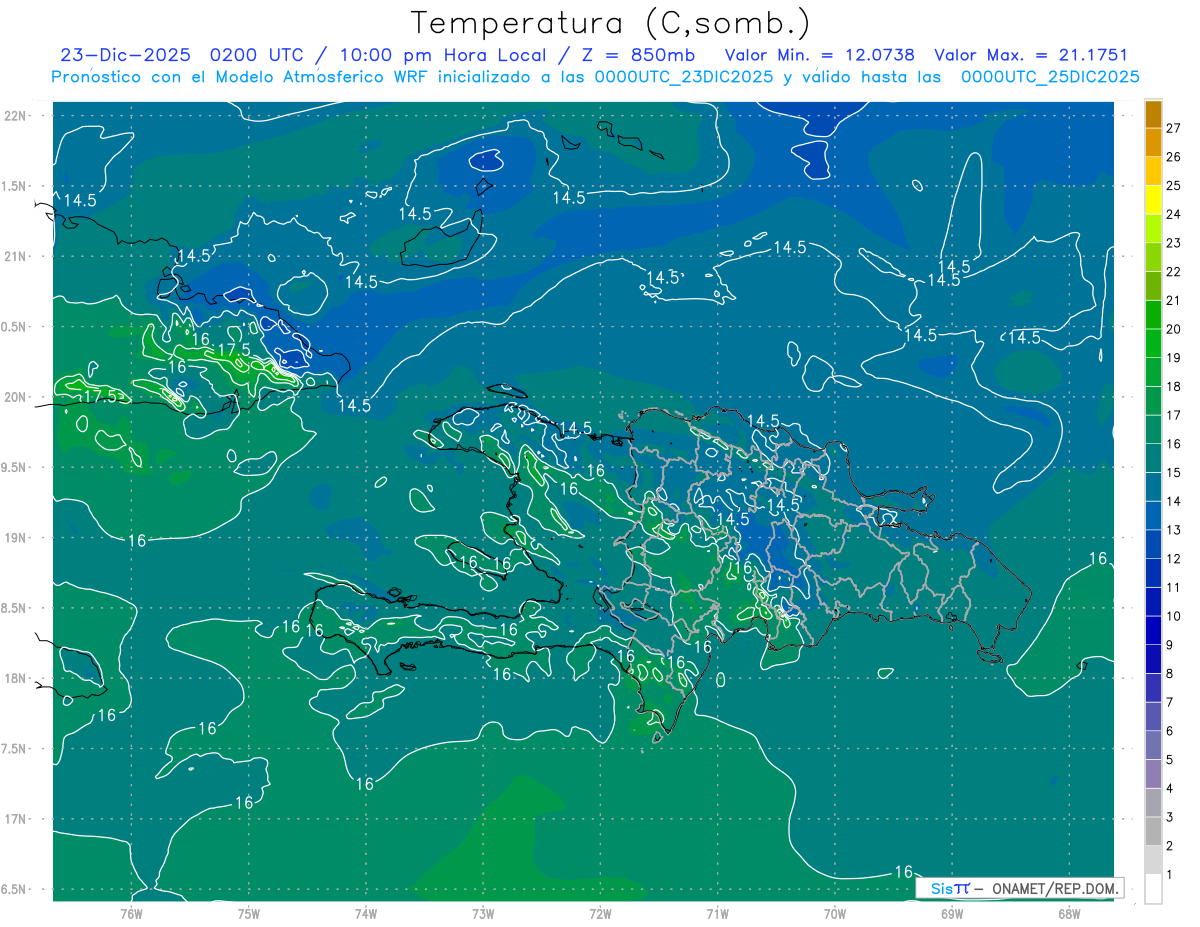Click the '27' label on the color legend

(x=1174, y=128)
